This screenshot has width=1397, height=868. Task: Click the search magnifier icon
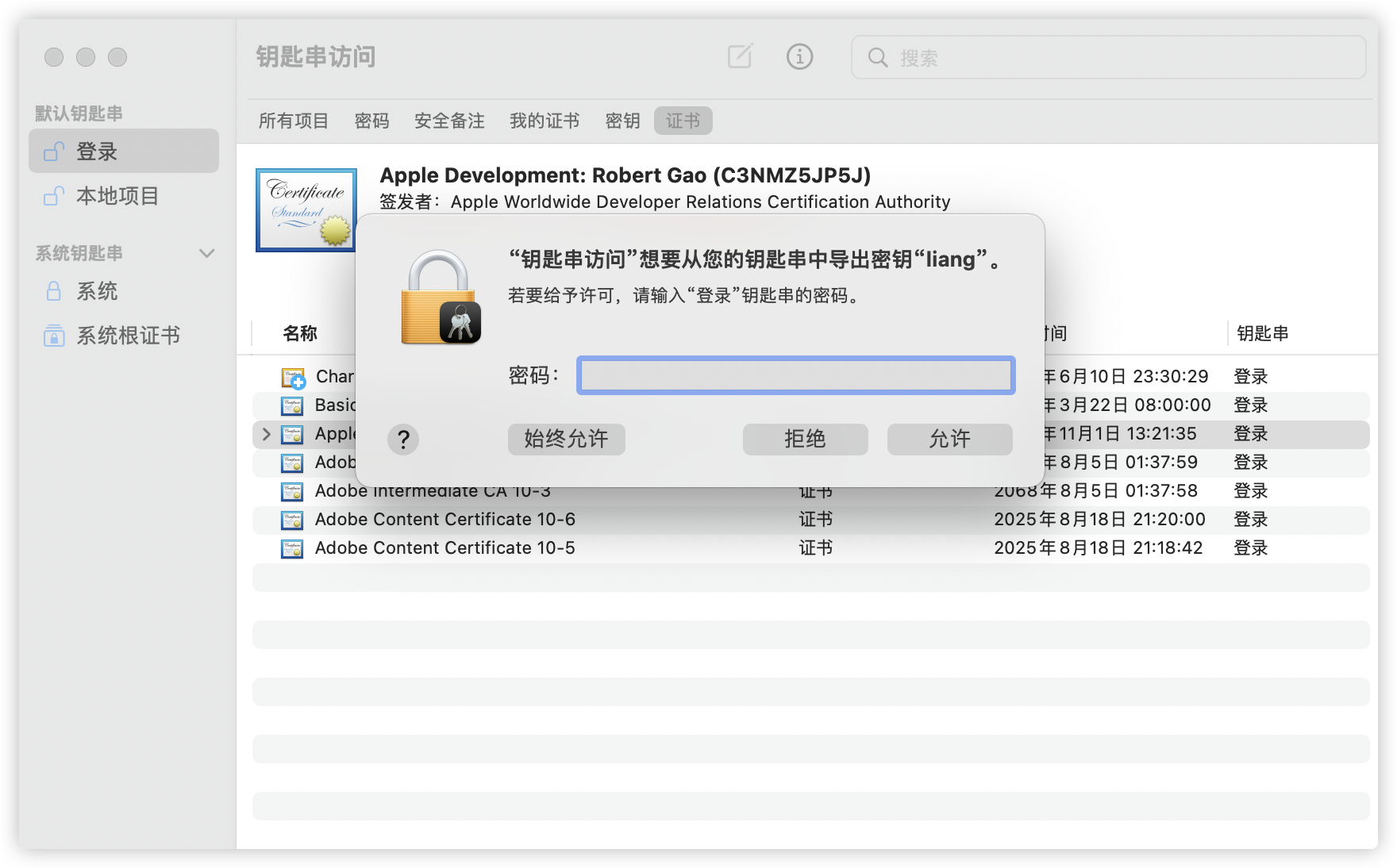click(x=877, y=57)
